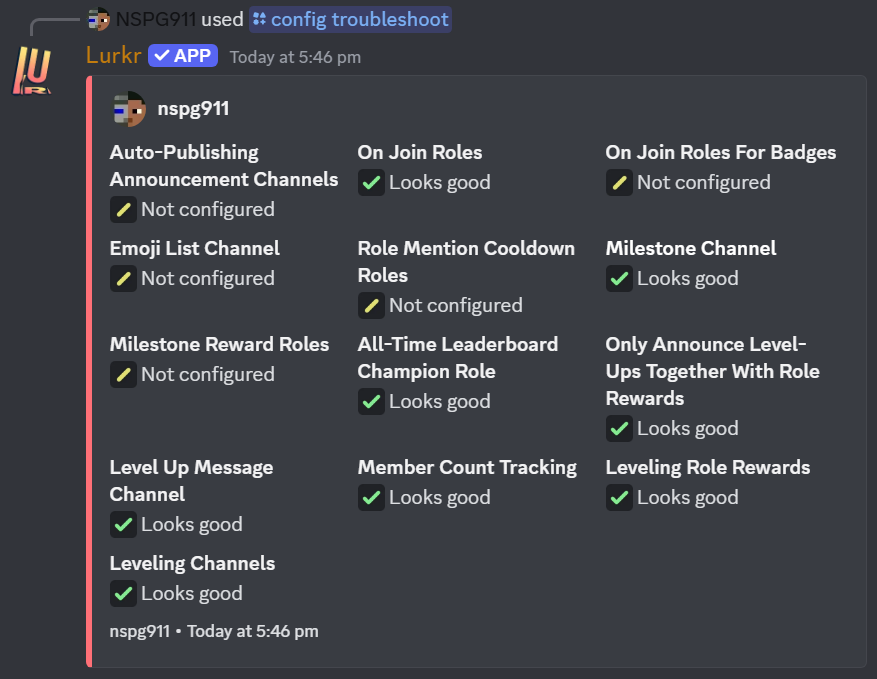Click the message timestamp 'Today at 5:46 pm'
The image size is (877, 679).
pyautogui.click(x=295, y=57)
